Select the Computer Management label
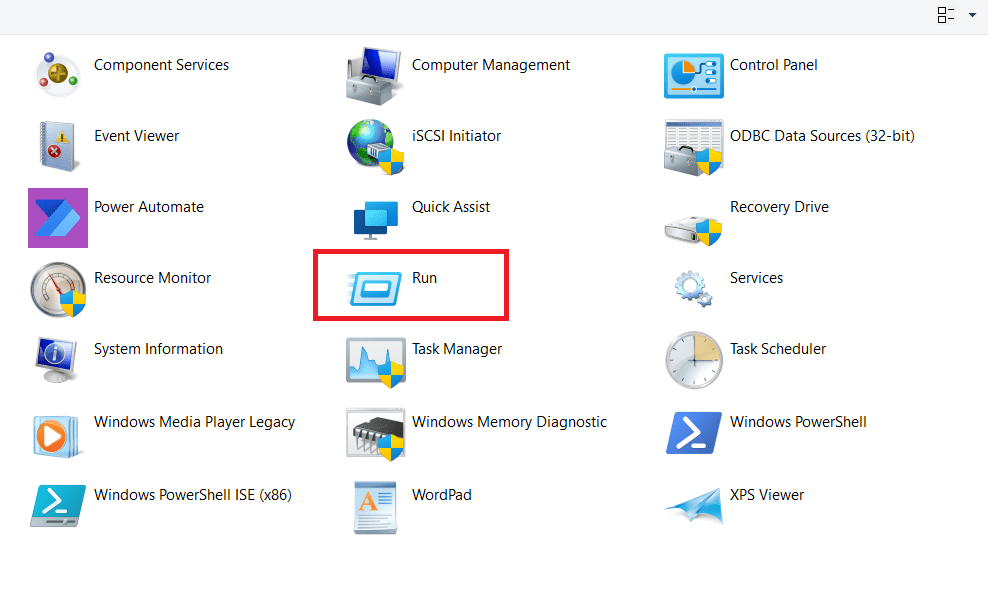The width and height of the screenshot is (988, 610). [491, 66]
